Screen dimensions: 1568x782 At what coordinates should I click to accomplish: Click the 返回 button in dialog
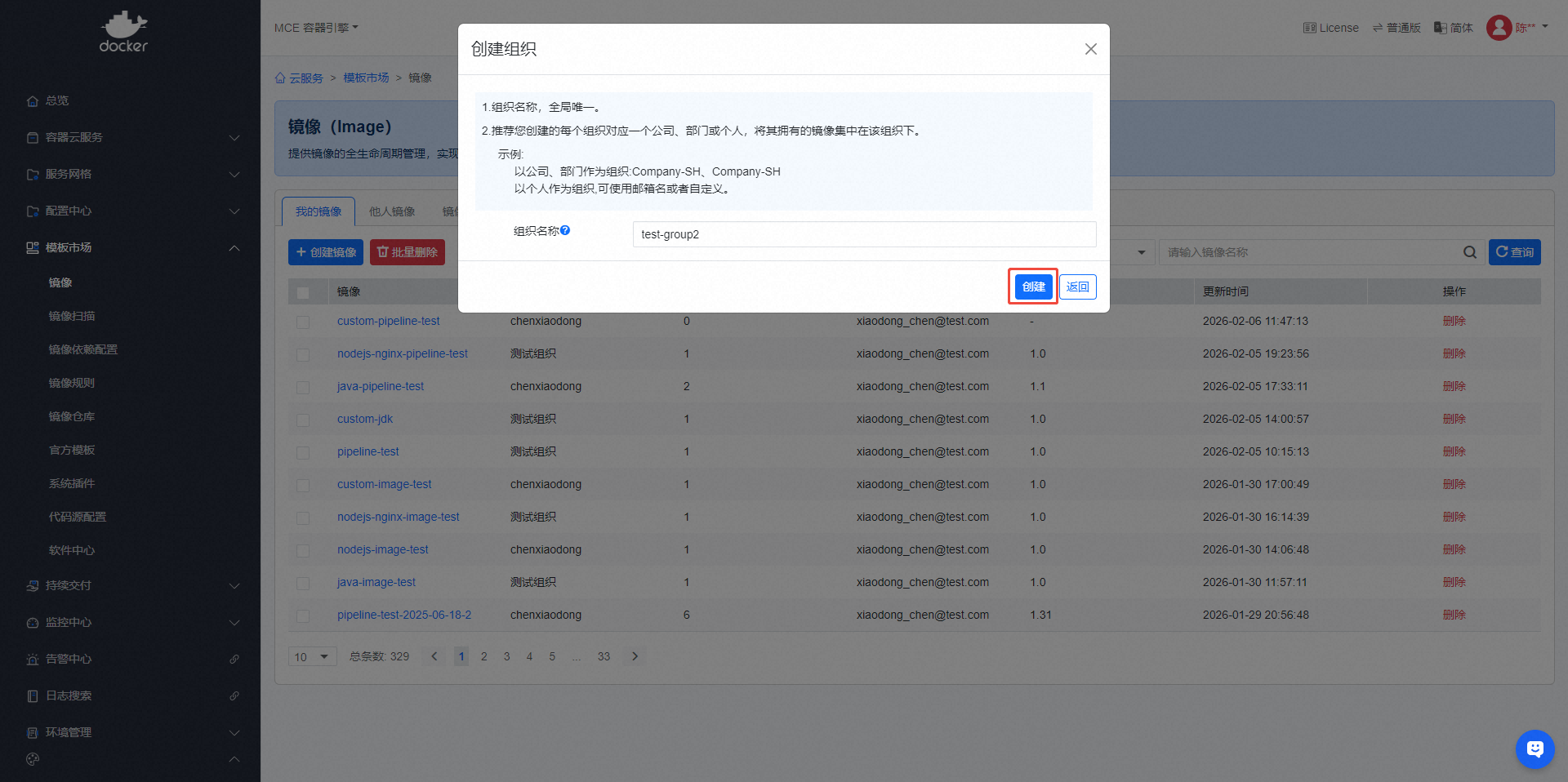click(1077, 287)
